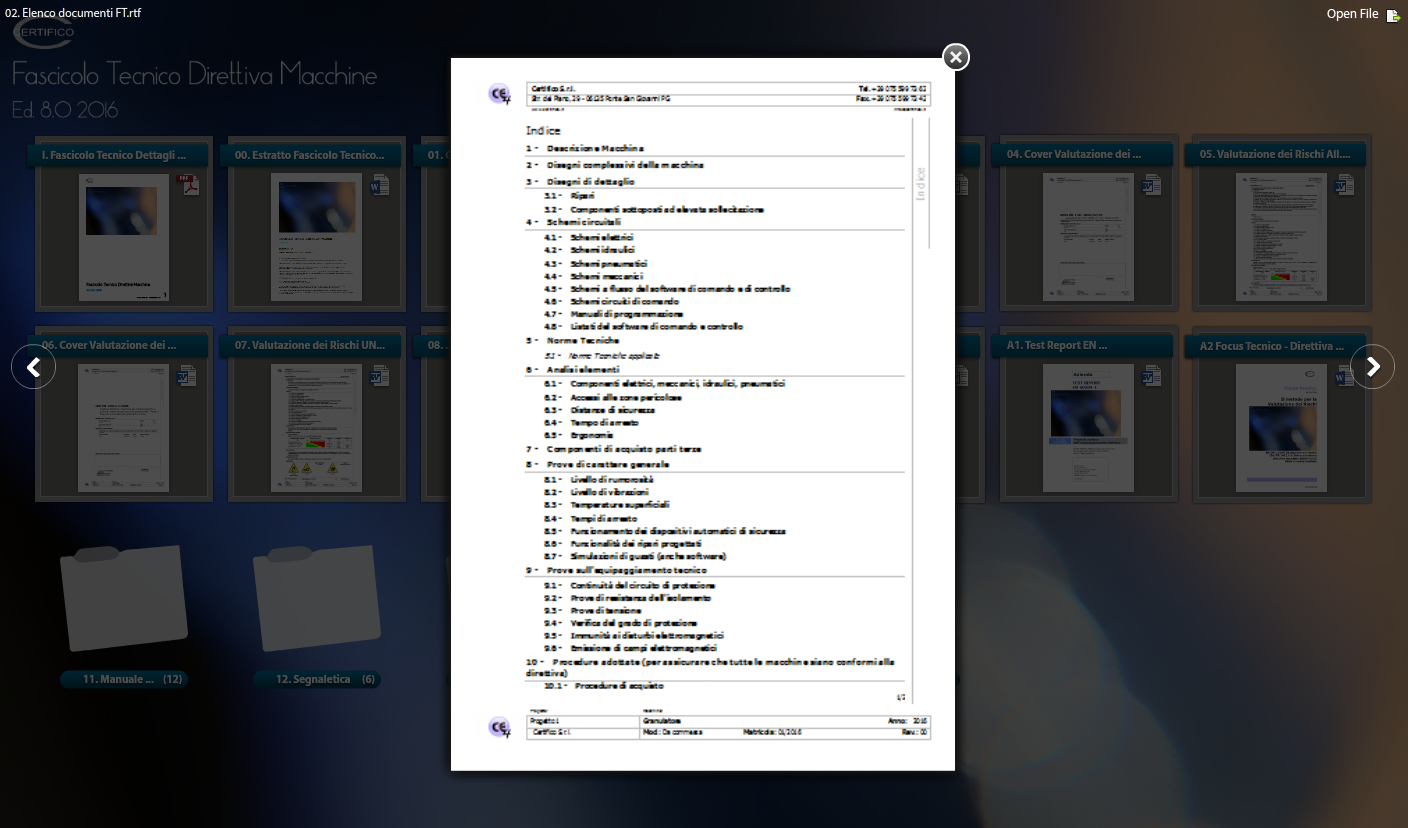Screen dimensions: 1408x828
Task: Open the 11. Manuale folder icon
Action: pyautogui.click(x=123, y=597)
